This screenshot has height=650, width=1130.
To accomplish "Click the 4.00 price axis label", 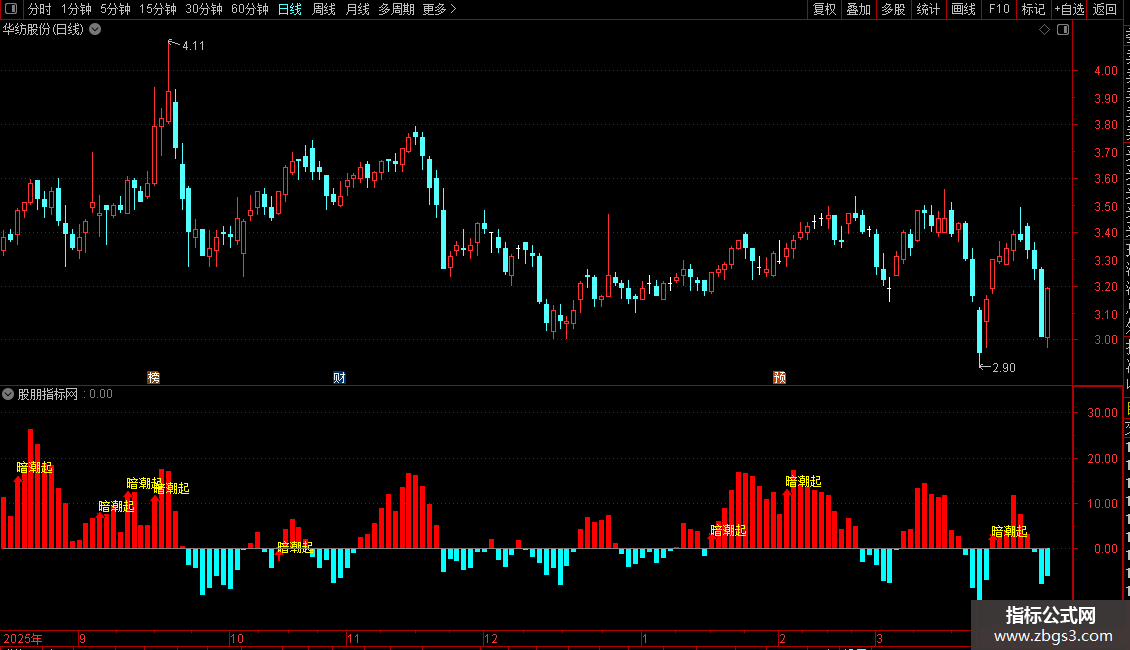I will (x=1105, y=71).
